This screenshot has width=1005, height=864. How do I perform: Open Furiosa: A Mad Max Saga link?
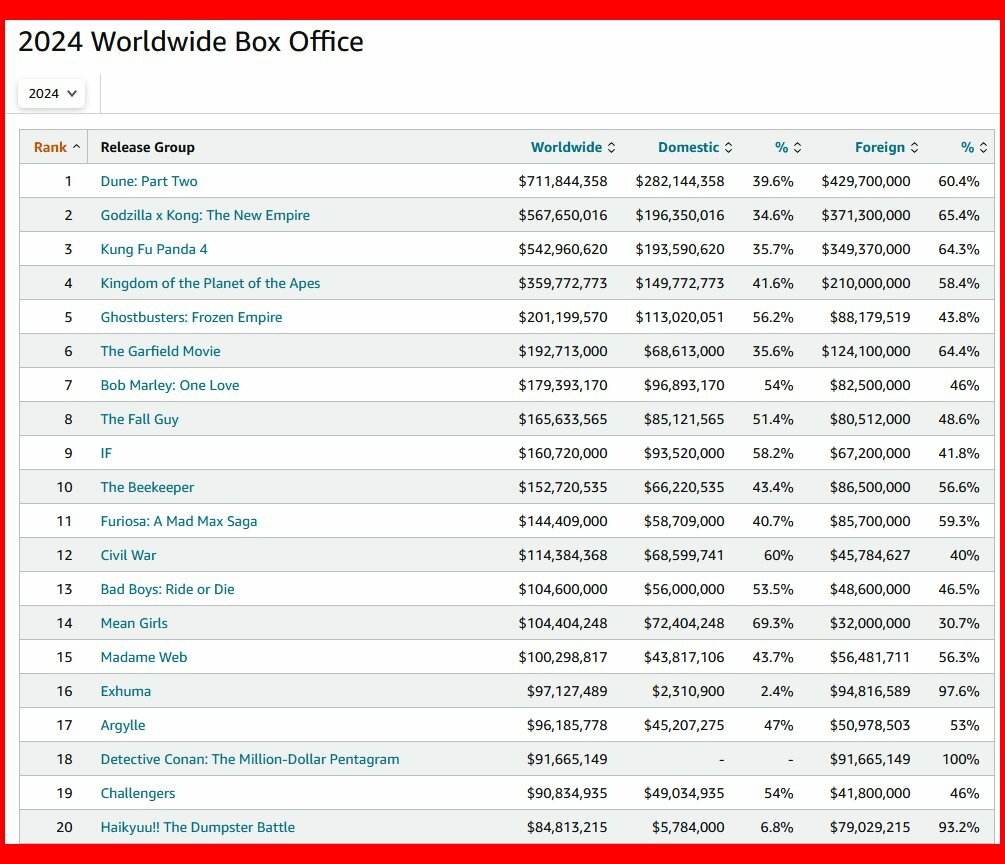click(179, 521)
